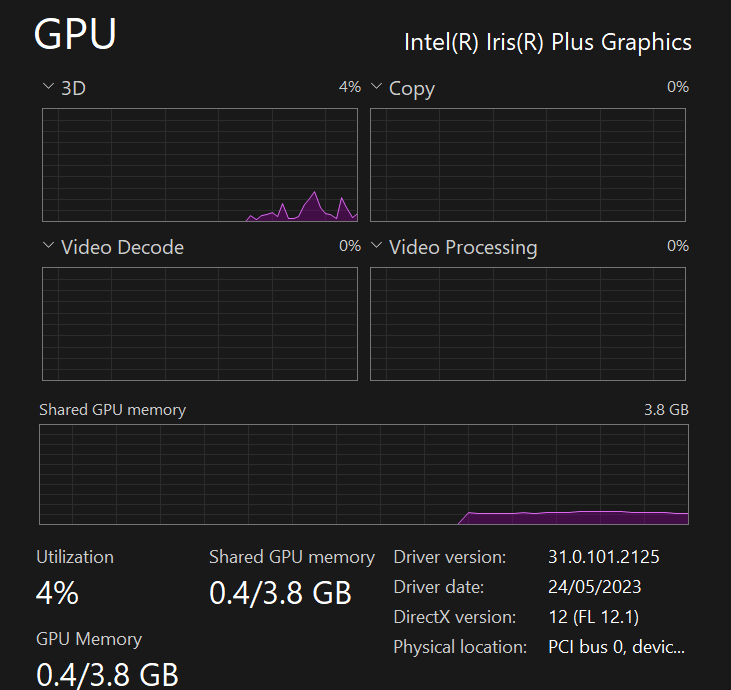Click the 3D usage graph

pos(200,165)
